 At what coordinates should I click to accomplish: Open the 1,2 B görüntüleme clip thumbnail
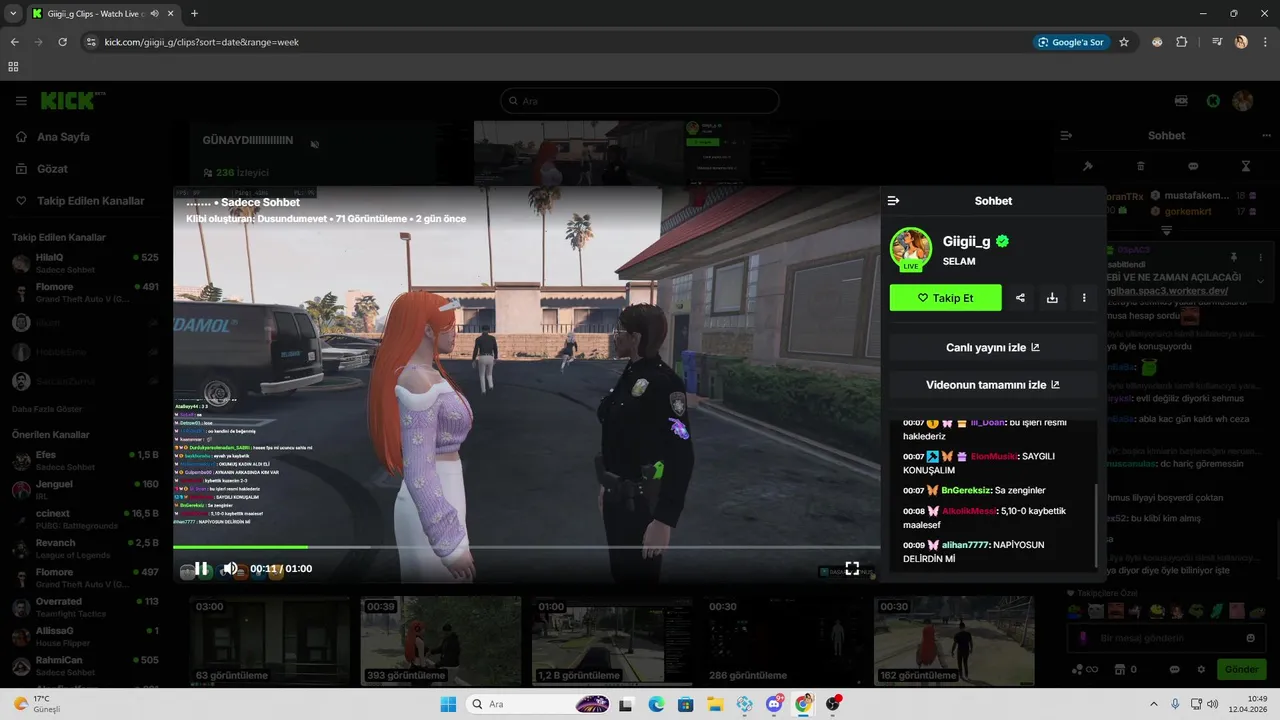tap(613, 641)
